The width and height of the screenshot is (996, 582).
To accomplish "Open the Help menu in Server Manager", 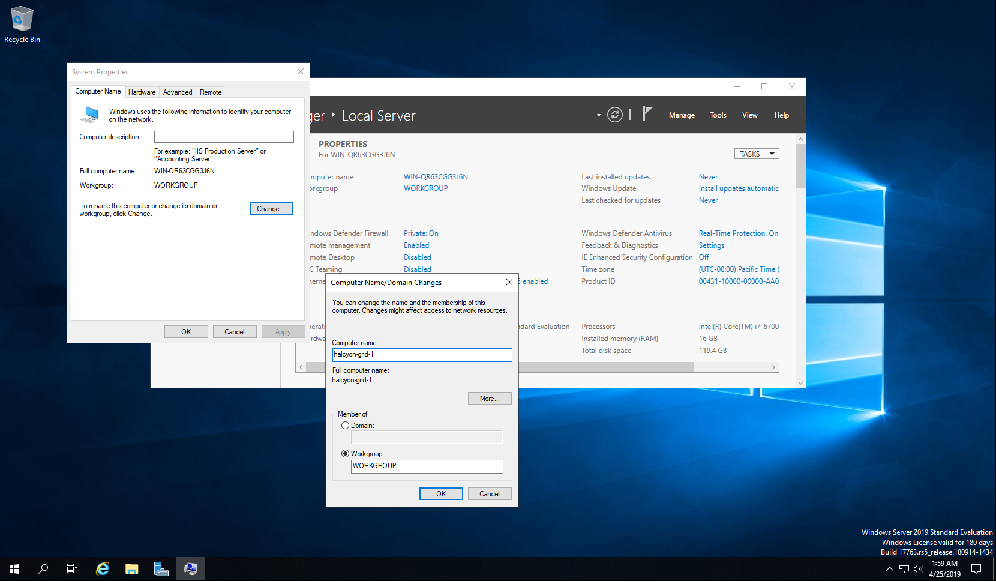I will point(781,115).
